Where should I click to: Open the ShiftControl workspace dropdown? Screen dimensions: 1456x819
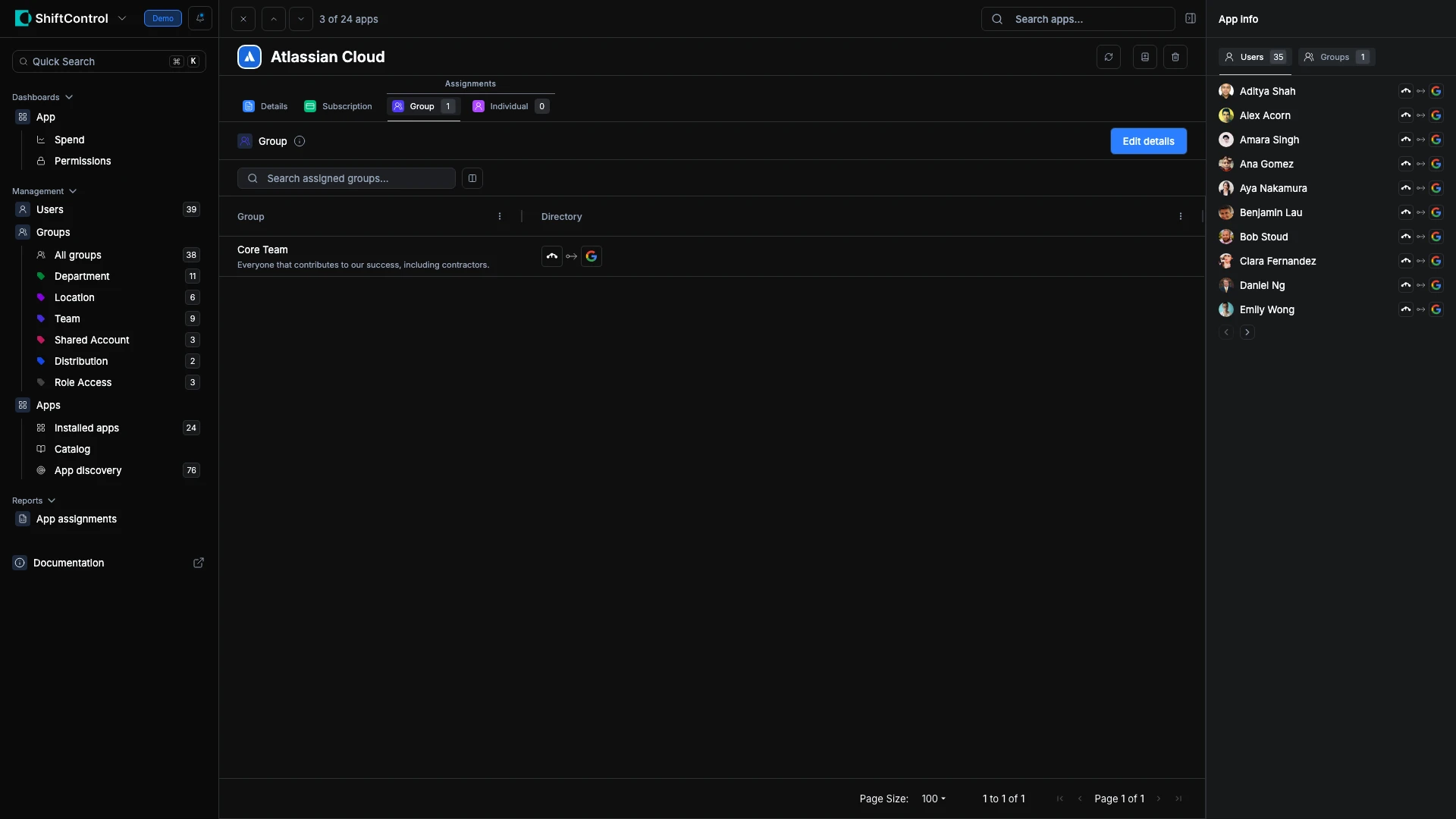point(122,18)
